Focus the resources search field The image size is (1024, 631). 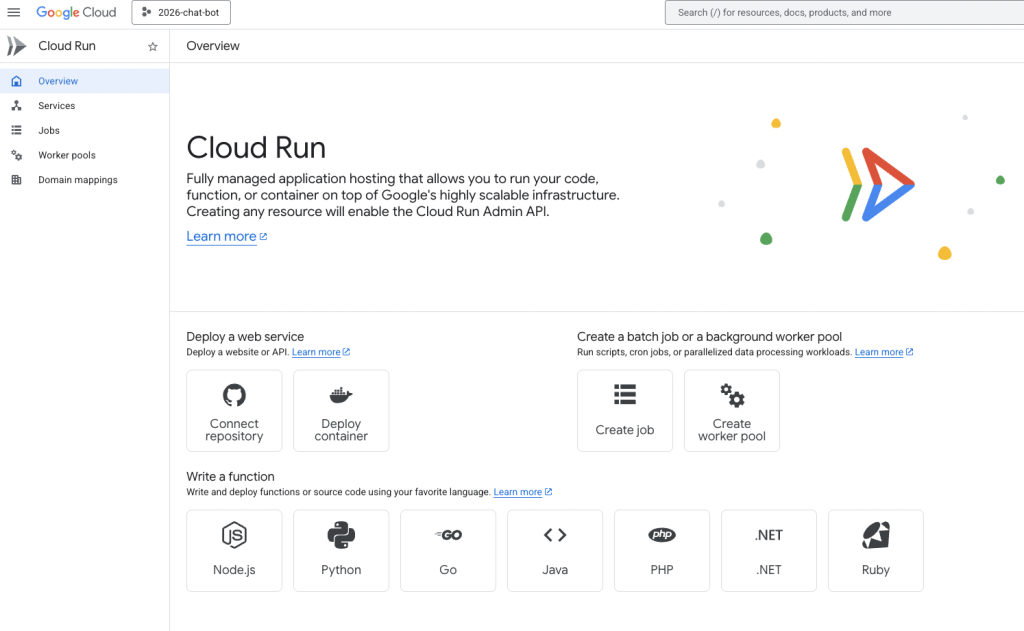(x=844, y=12)
